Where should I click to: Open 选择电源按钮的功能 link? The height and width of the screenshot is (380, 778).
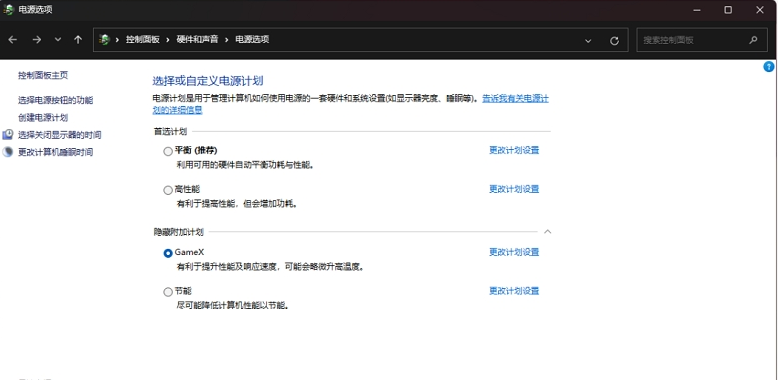(x=56, y=100)
